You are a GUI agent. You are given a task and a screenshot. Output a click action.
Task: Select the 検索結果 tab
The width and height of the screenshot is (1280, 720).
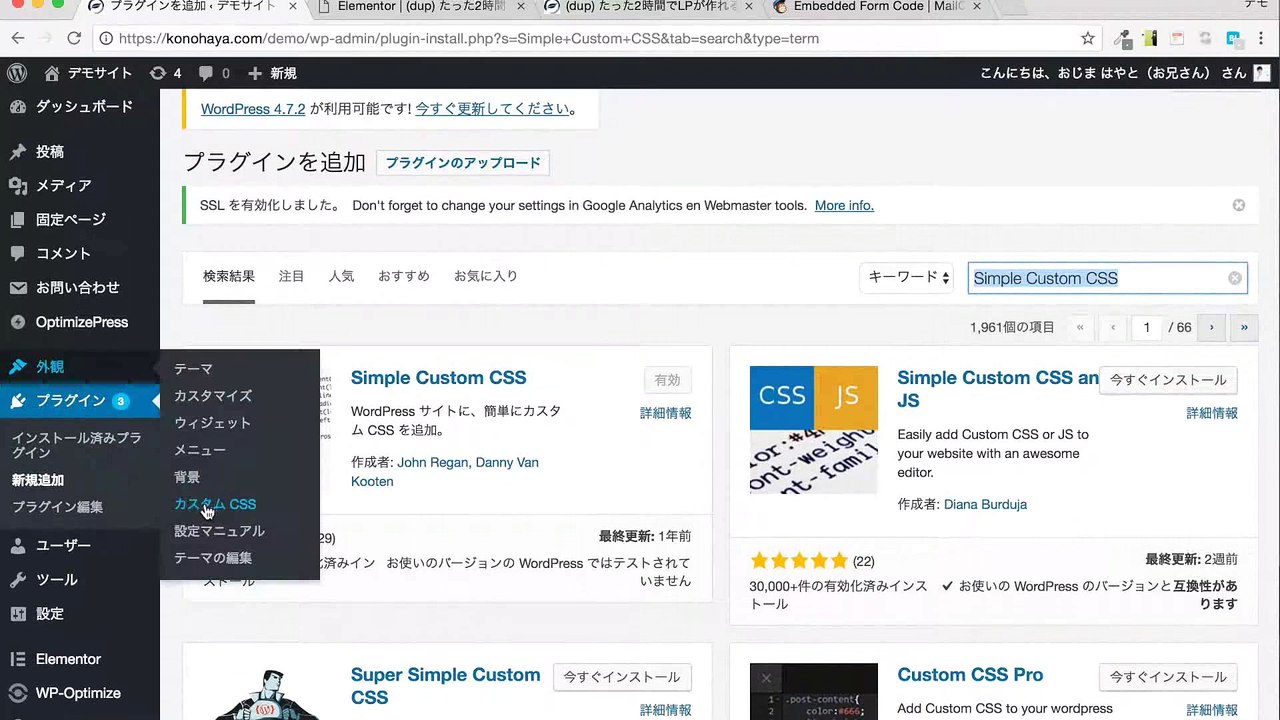[229, 276]
